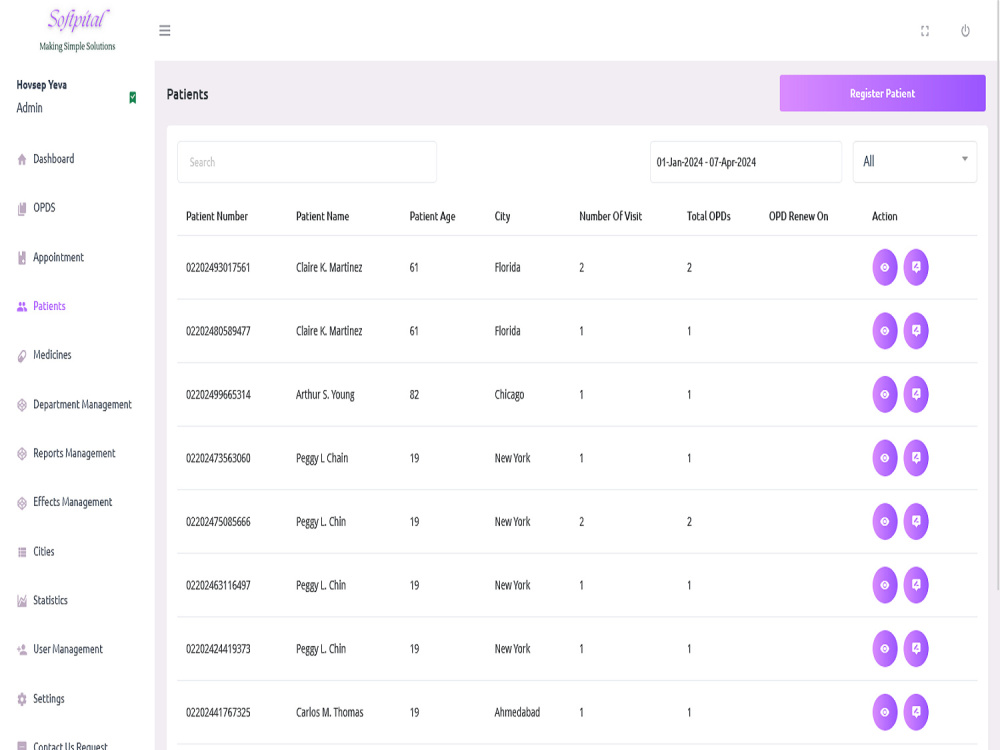
Task: Click city cell Chicago
Action: pos(509,395)
